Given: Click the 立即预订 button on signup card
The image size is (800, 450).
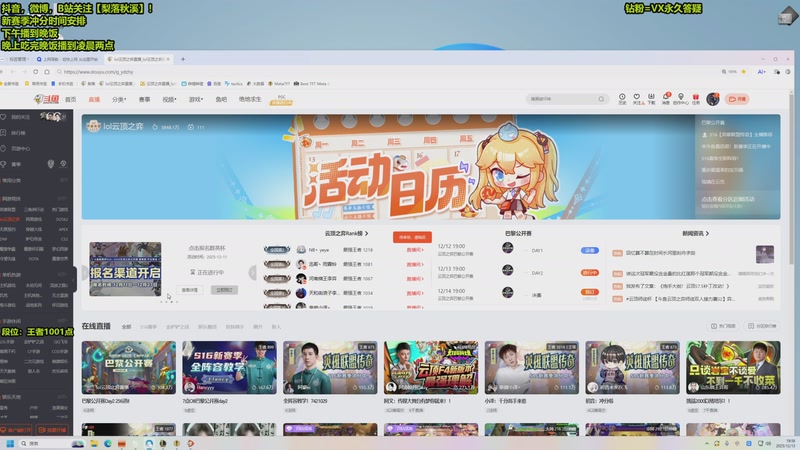Looking at the screenshot, I should point(224,290).
